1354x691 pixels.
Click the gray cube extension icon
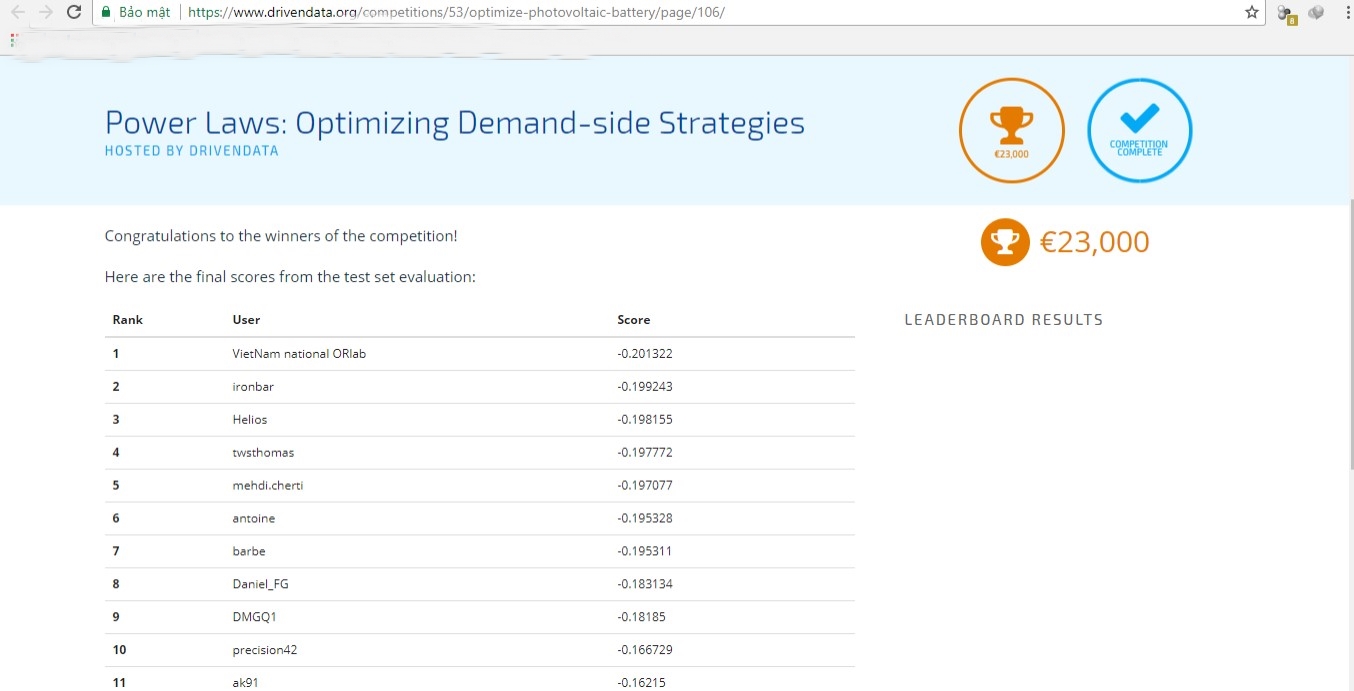tap(1316, 12)
